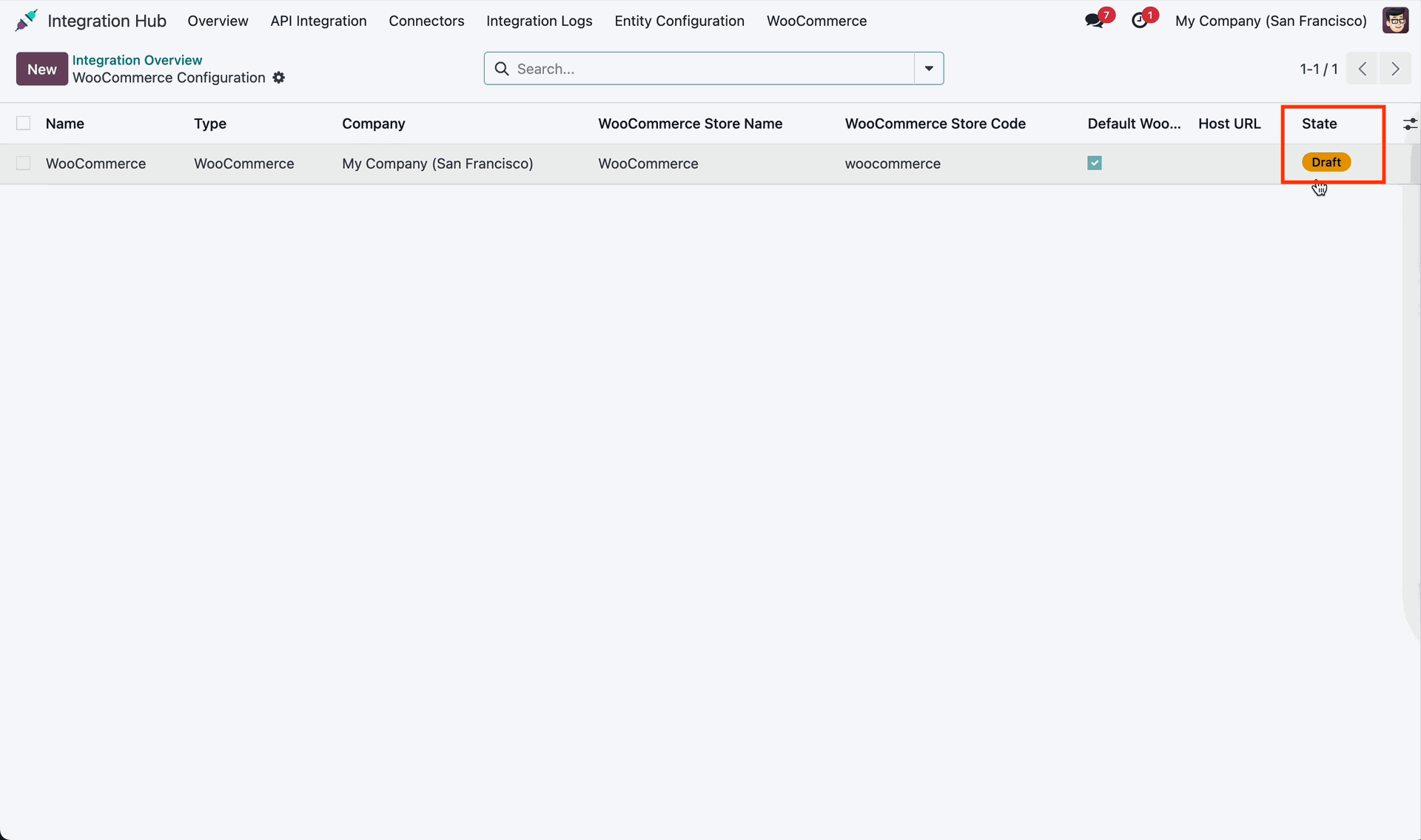Image resolution: width=1421 pixels, height=840 pixels.
Task: Follow the Integration Overview breadcrumb link
Action: pyautogui.click(x=137, y=60)
